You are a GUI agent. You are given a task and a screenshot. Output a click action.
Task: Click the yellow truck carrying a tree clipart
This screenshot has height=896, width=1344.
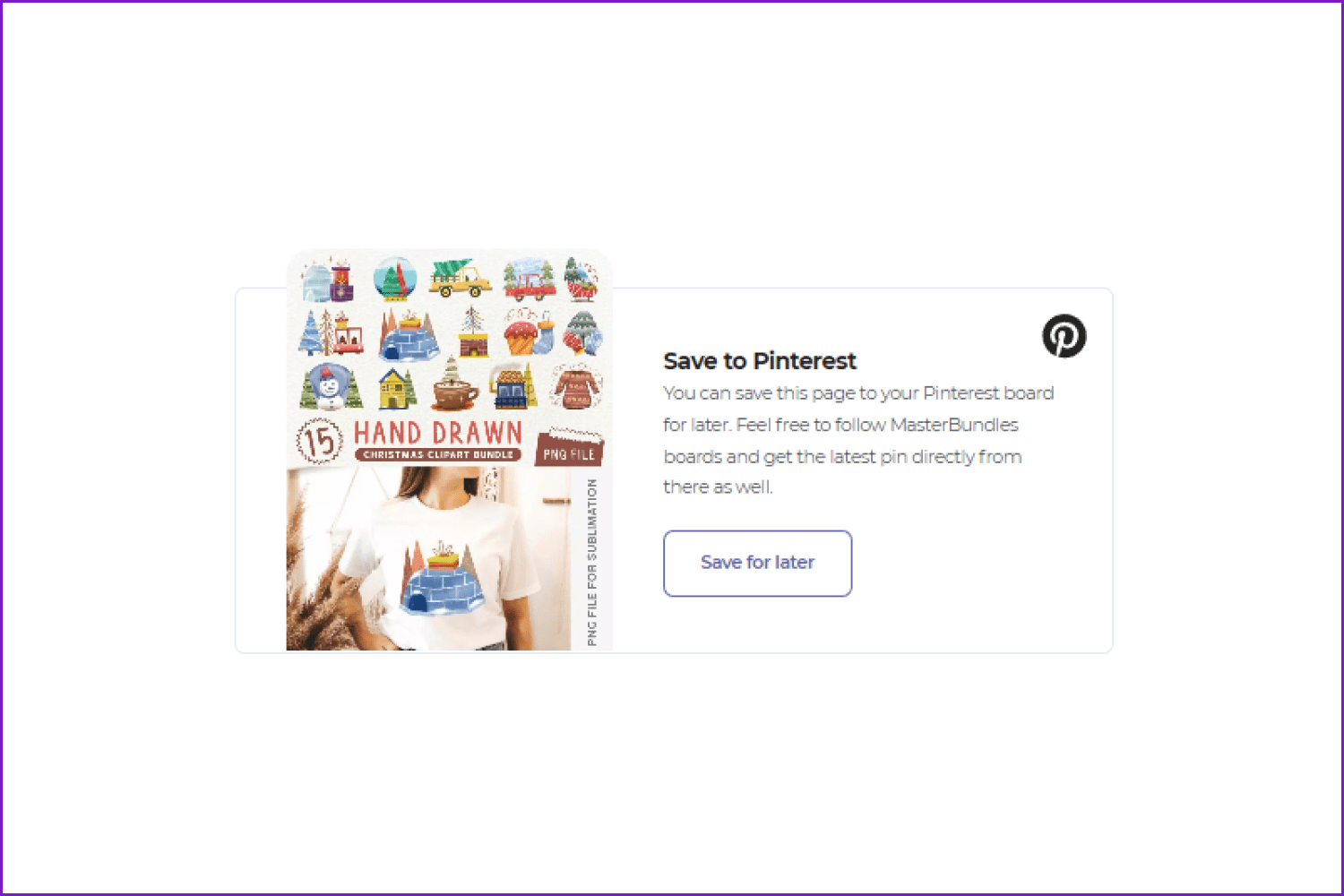[460, 279]
